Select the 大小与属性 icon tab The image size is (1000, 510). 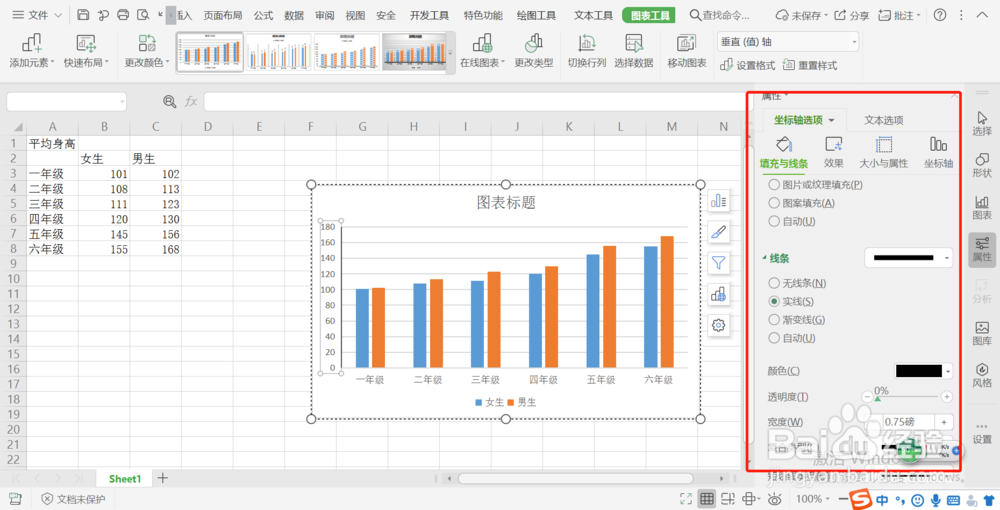point(883,152)
